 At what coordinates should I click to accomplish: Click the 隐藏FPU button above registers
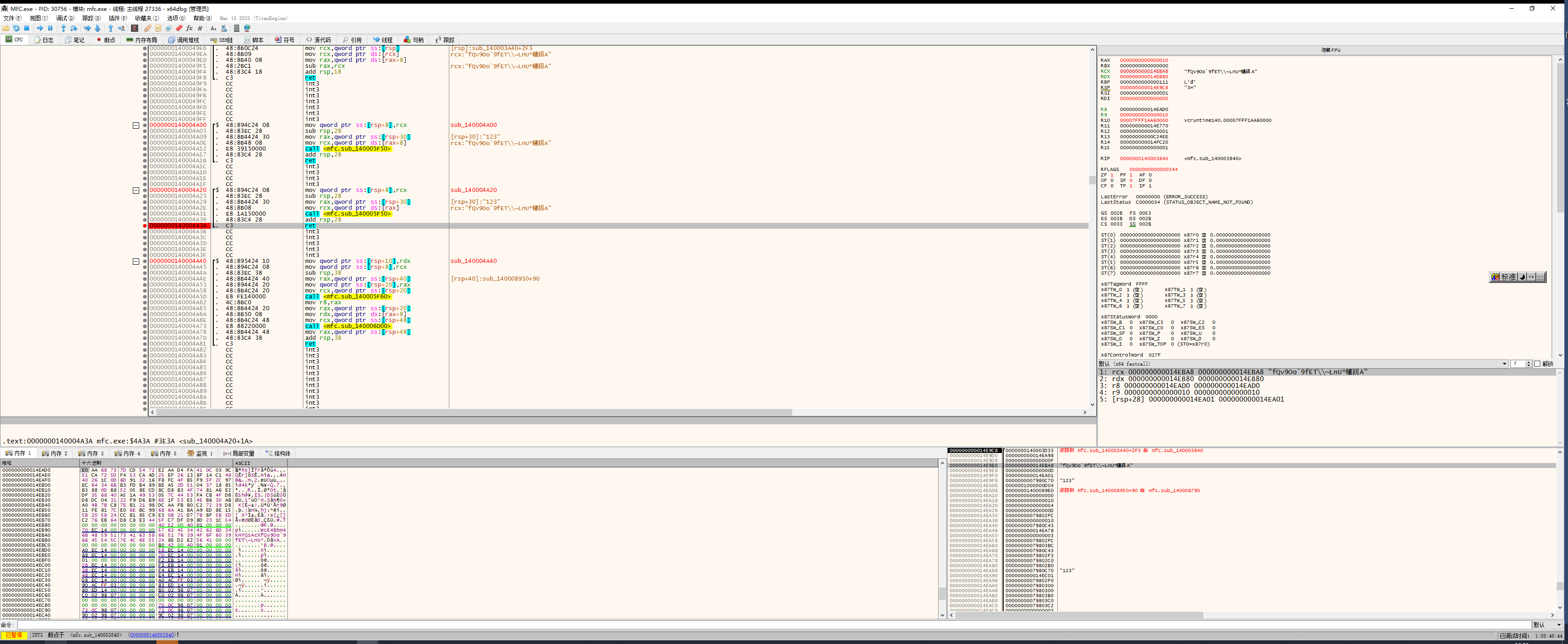(x=1330, y=50)
